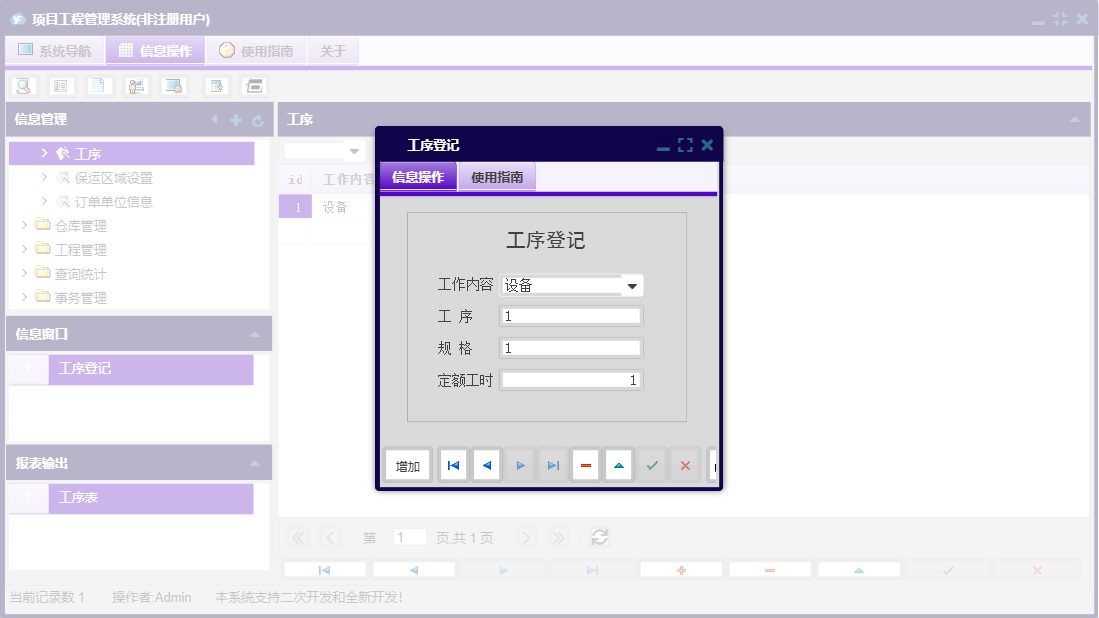Select the search preview icon in the main toolbar
The image size is (1099, 618).
tap(22, 85)
